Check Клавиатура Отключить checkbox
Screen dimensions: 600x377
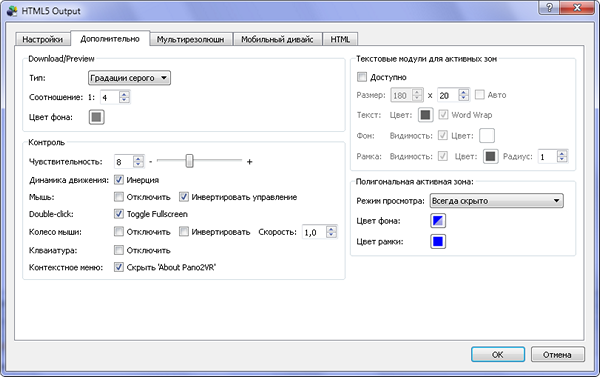coord(119,250)
